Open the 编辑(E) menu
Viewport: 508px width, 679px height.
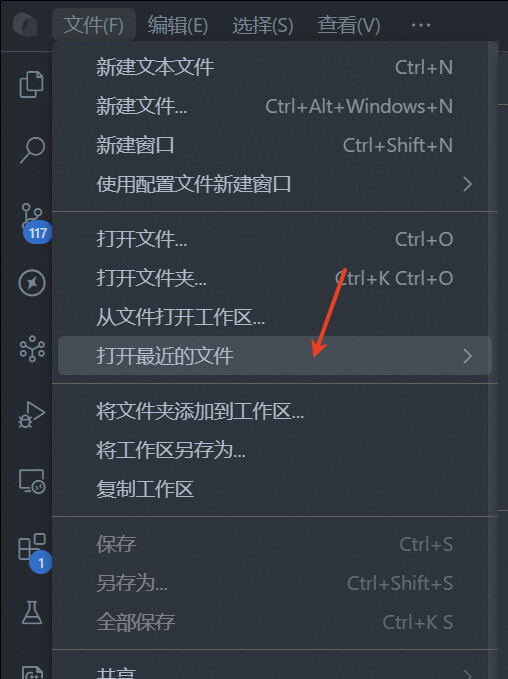pos(178,25)
